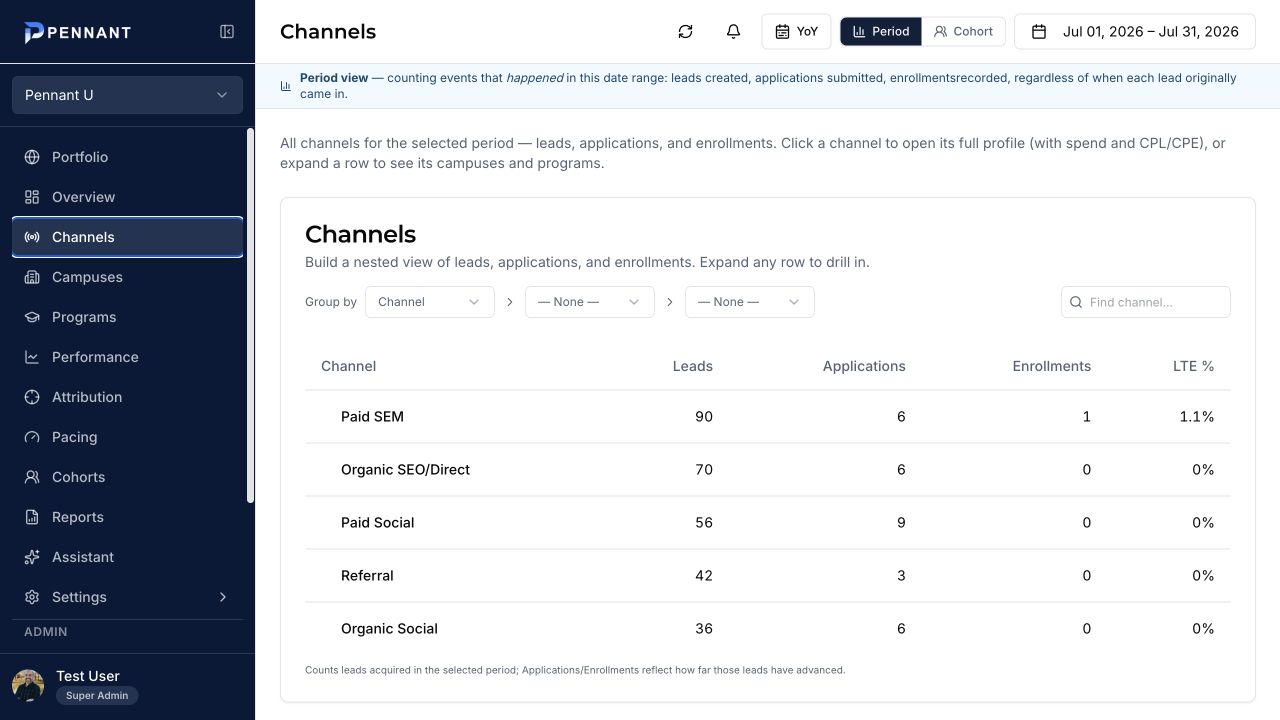Open the Pennant U organization dropdown
Viewport: 1280px width, 720px height.
[127, 95]
